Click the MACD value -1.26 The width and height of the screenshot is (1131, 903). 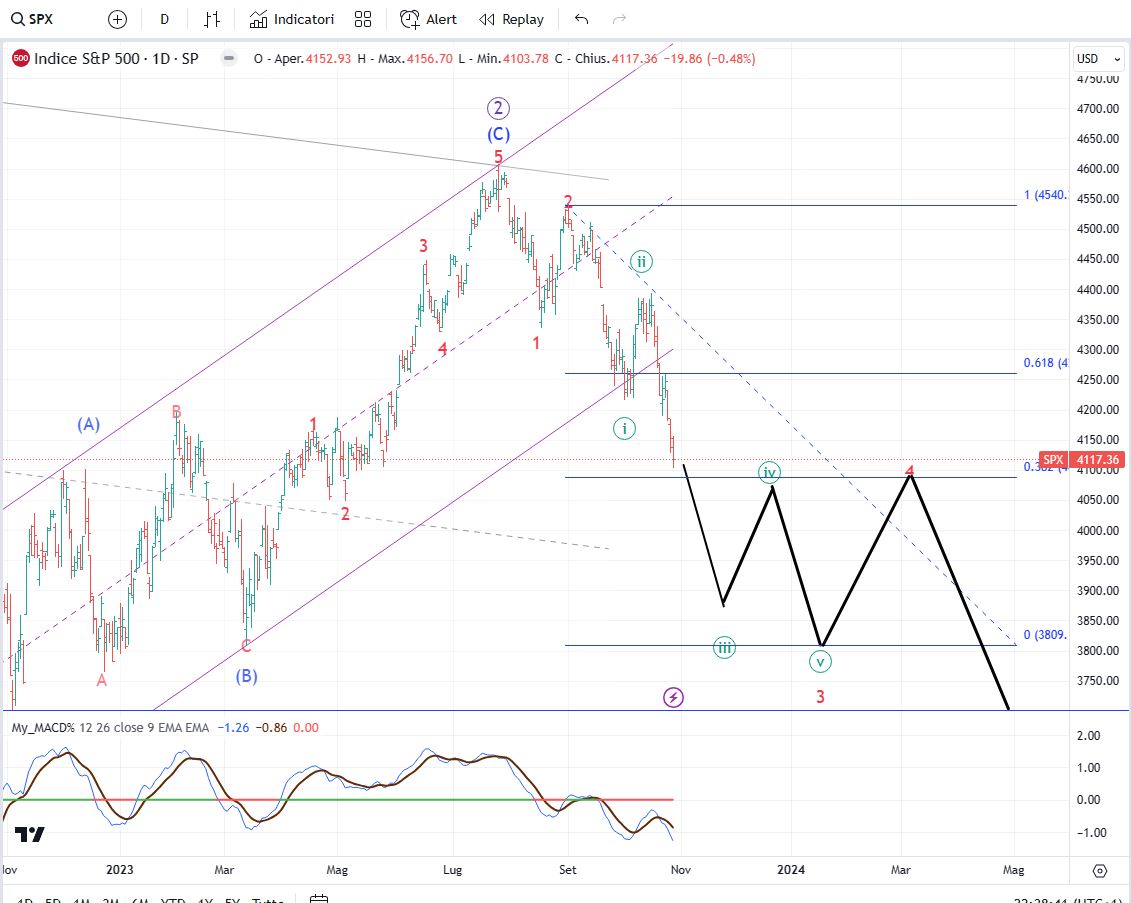(x=233, y=728)
